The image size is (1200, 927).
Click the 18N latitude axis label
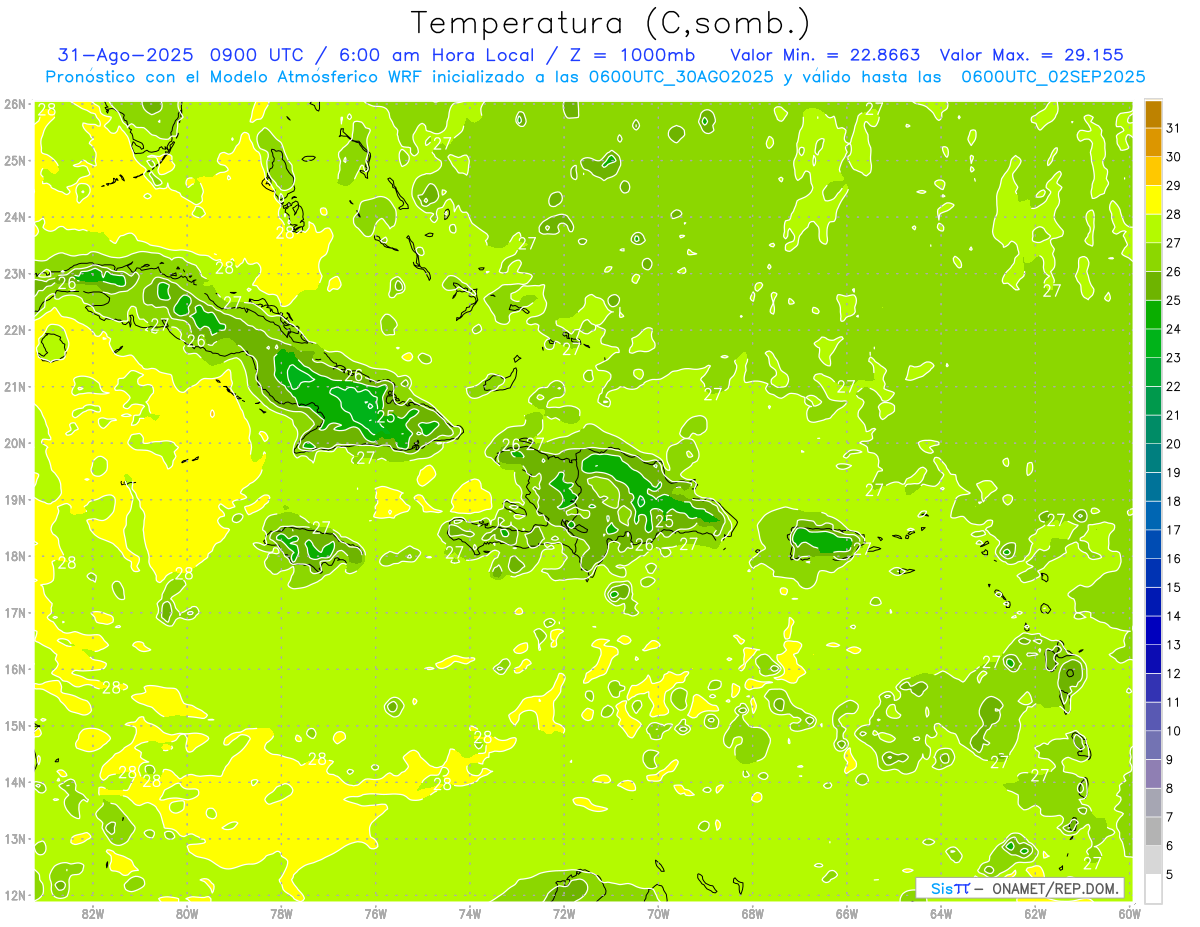15,556
